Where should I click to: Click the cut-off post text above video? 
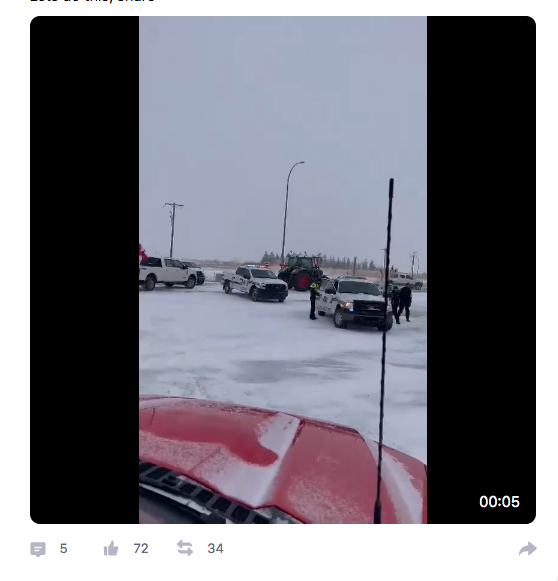coord(92,1)
